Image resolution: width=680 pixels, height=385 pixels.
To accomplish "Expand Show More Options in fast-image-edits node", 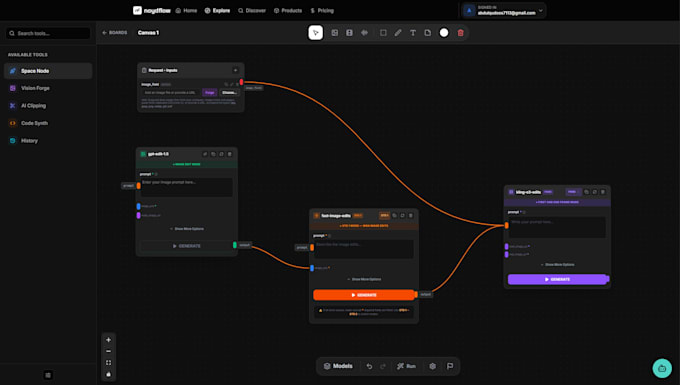I will (364, 279).
